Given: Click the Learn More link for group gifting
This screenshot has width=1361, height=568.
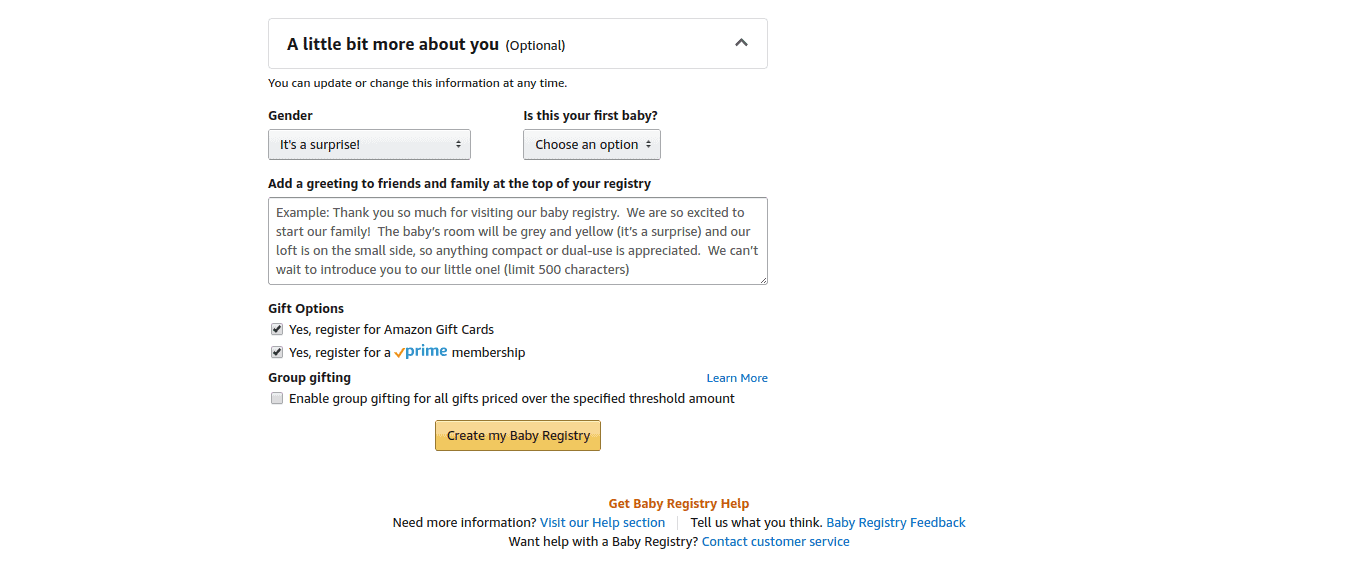Looking at the screenshot, I should click(x=737, y=378).
